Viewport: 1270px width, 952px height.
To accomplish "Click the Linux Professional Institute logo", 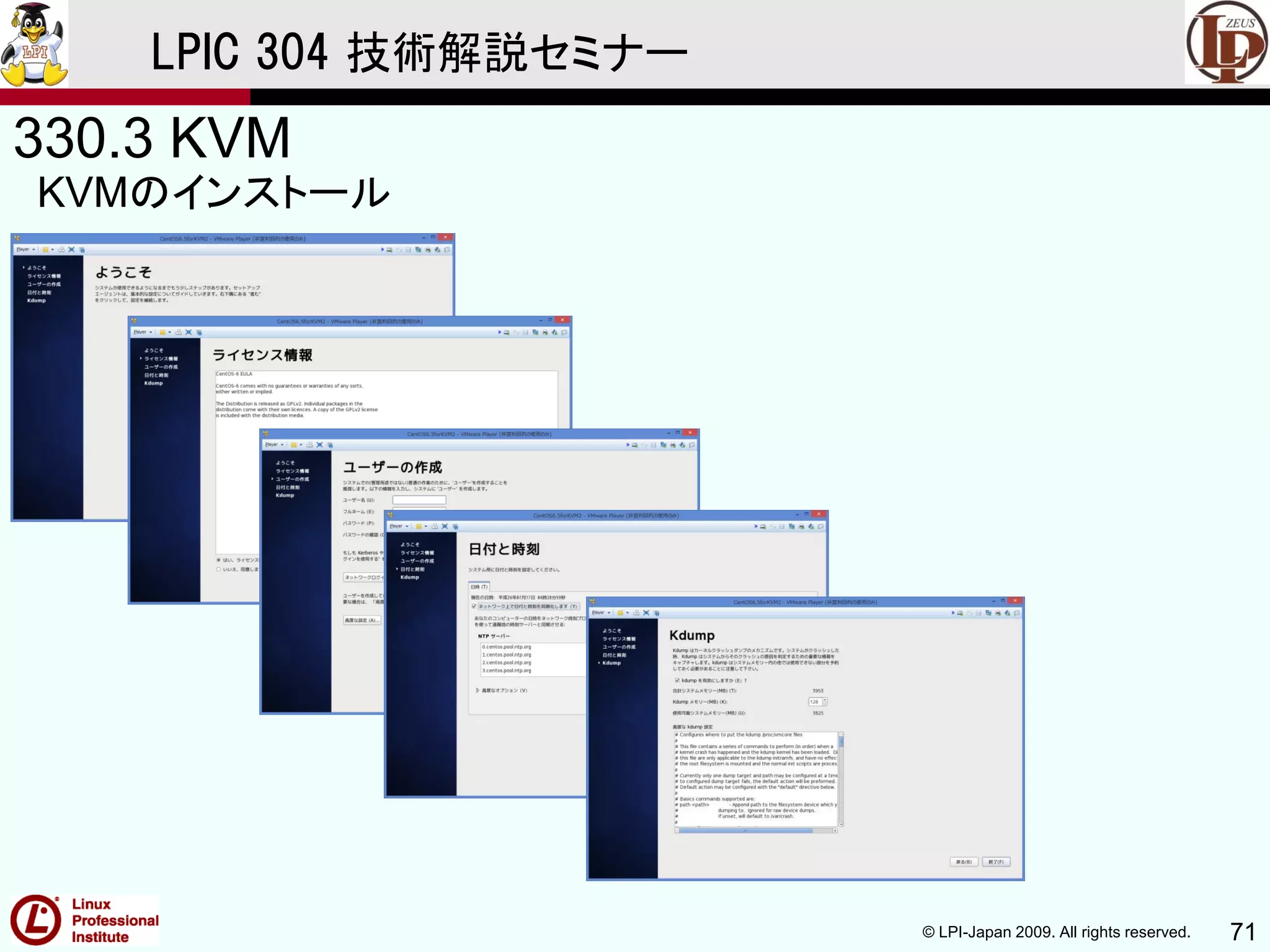I will tap(85, 920).
